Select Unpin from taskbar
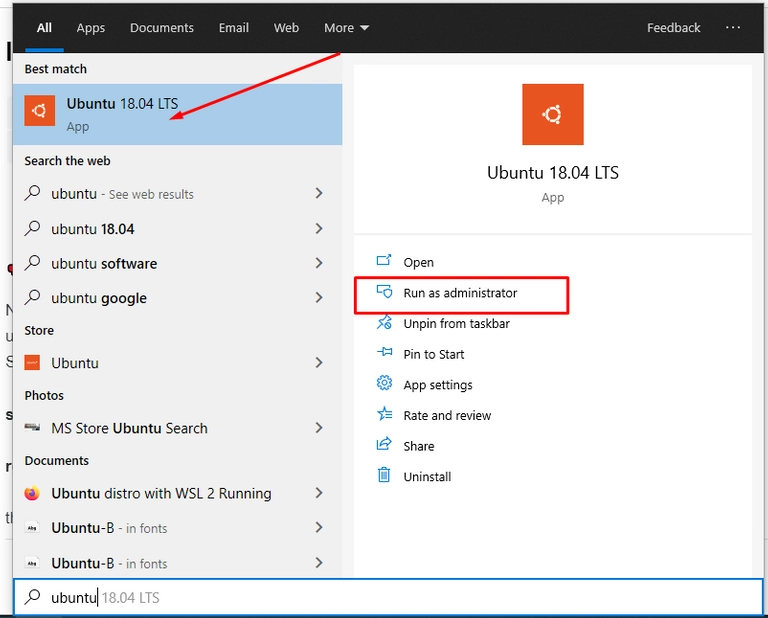768x618 pixels. point(456,324)
